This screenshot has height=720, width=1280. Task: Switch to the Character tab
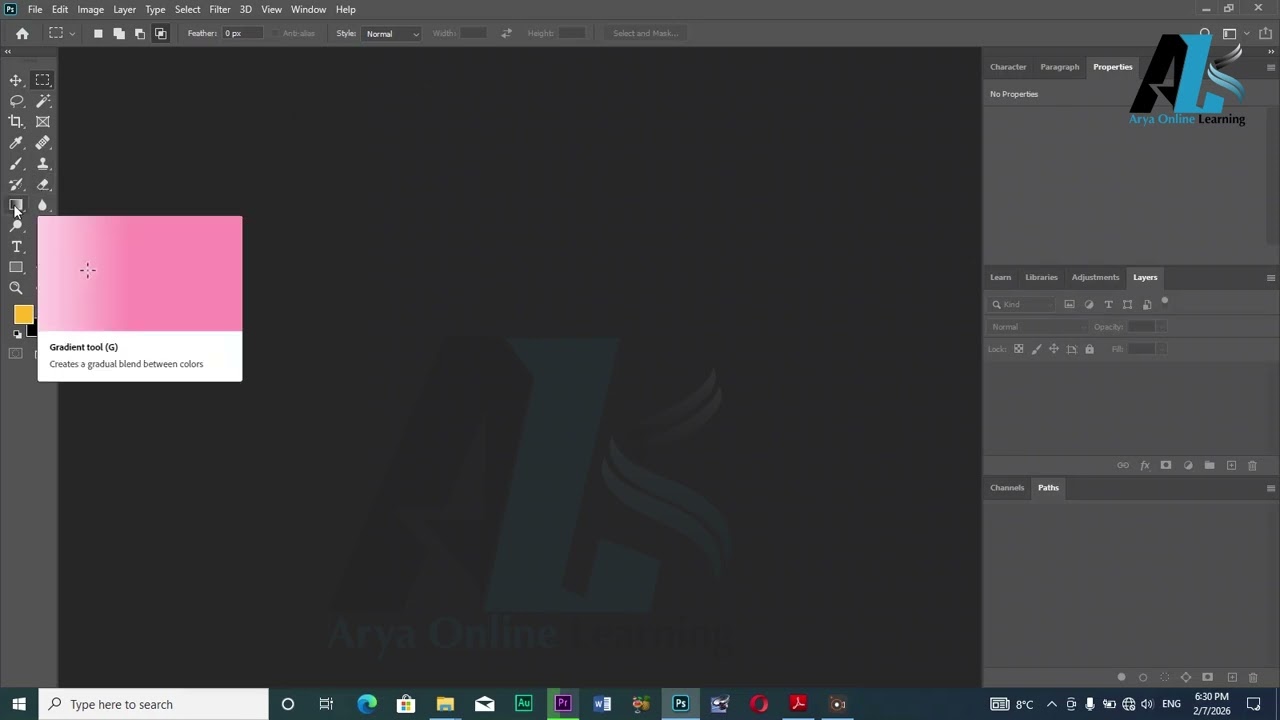[1008, 67]
